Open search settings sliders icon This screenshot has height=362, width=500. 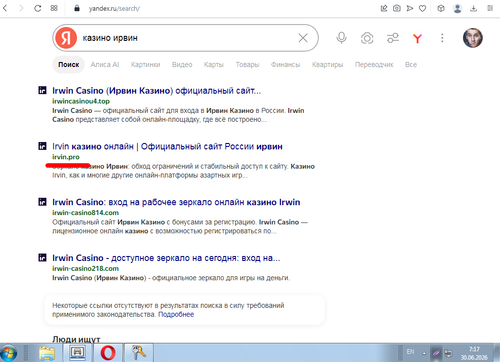tap(393, 38)
